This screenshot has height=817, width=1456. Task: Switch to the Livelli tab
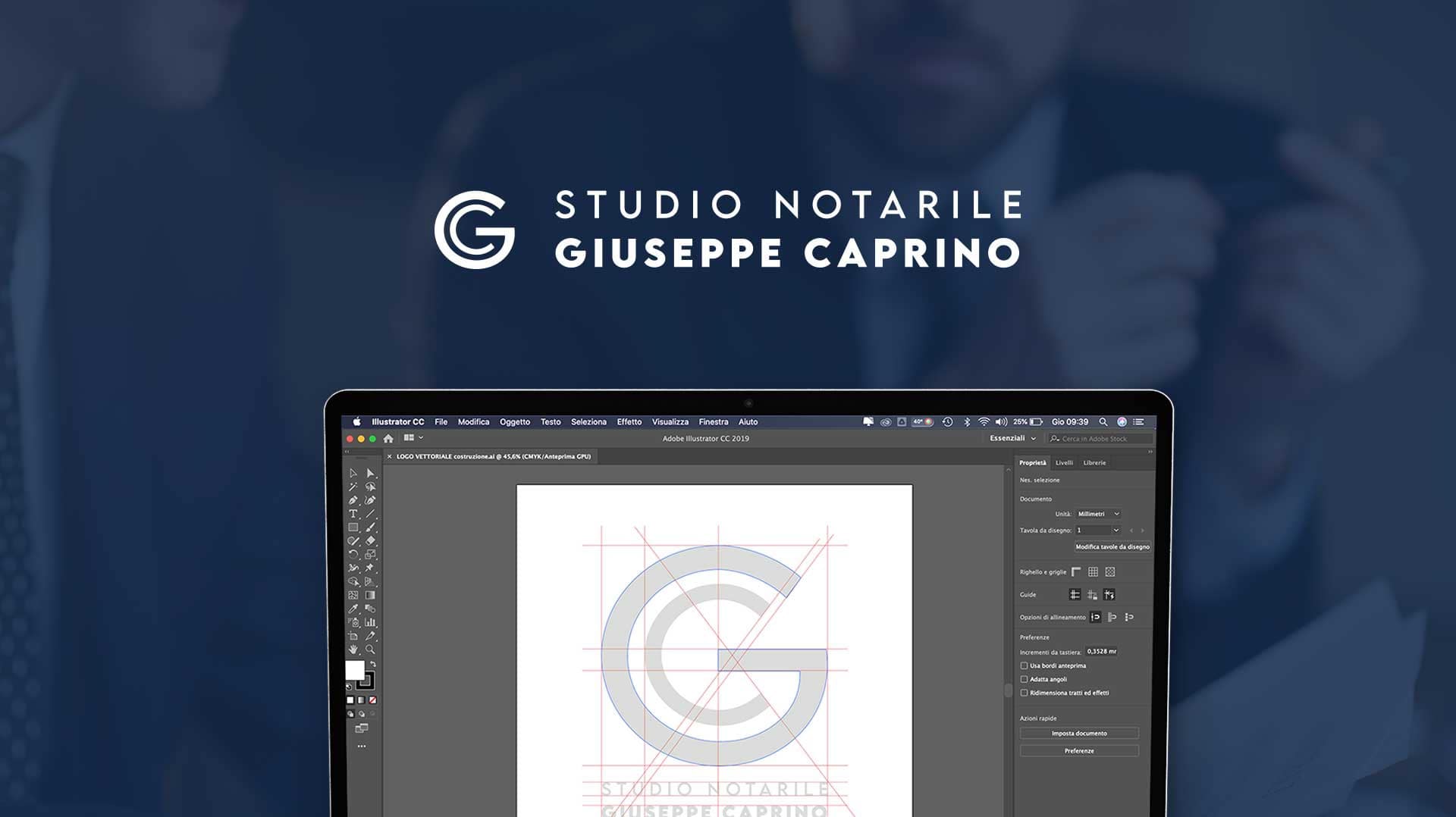pyautogui.click(x=1064, y=462)
